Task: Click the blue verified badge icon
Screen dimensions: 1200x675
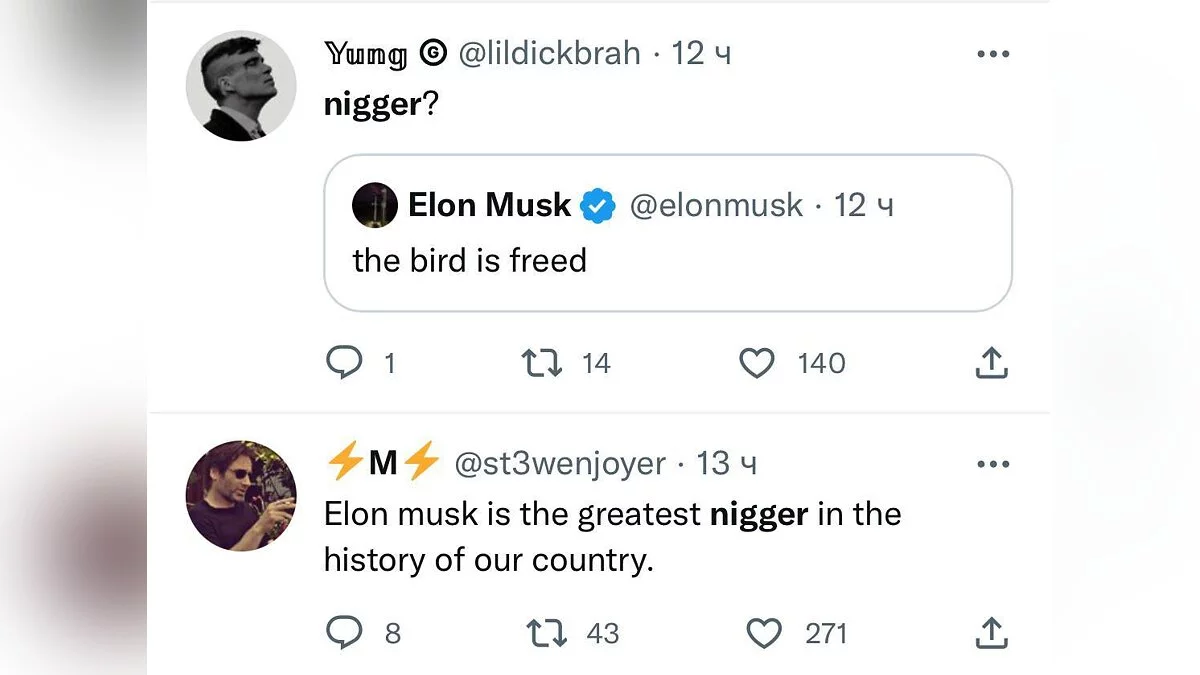Action: click(x=598, y=206)
